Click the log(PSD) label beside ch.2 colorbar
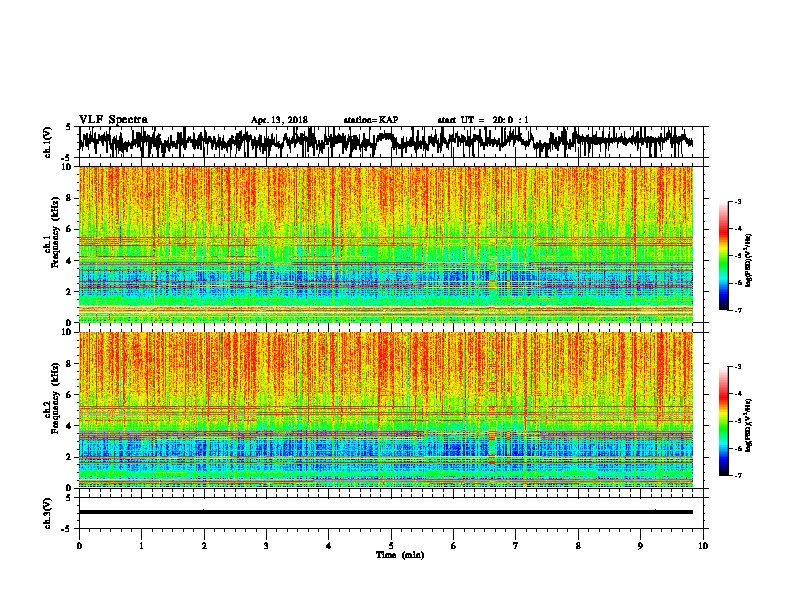 click(x=748, y=425)
